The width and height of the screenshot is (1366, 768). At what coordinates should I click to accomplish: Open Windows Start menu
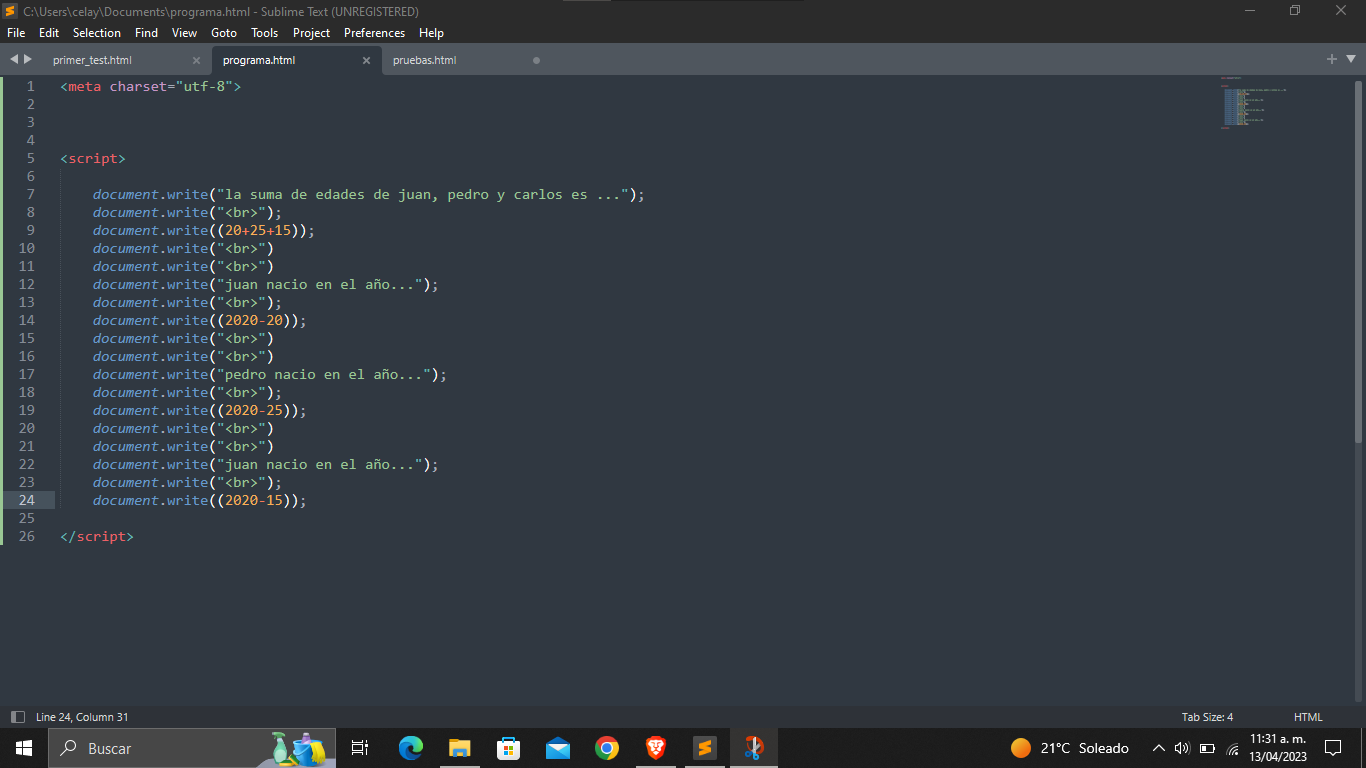pos(23,748)
